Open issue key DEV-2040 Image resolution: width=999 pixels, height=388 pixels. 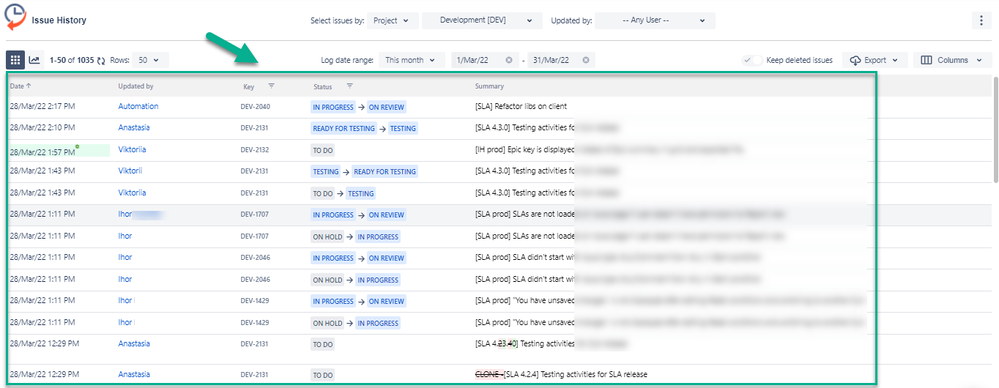[255, 107]
